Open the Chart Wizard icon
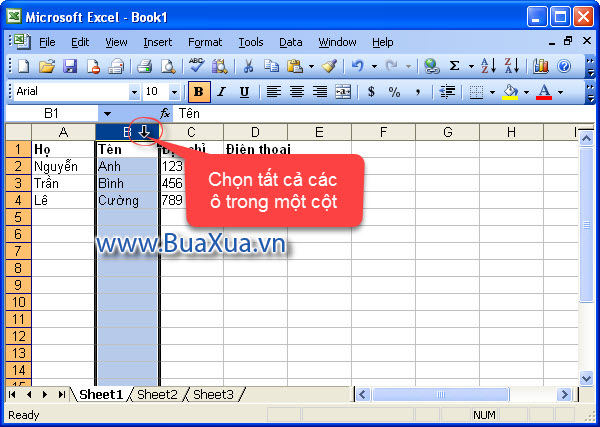Viewport: 600px width, 427px height. 541,67
